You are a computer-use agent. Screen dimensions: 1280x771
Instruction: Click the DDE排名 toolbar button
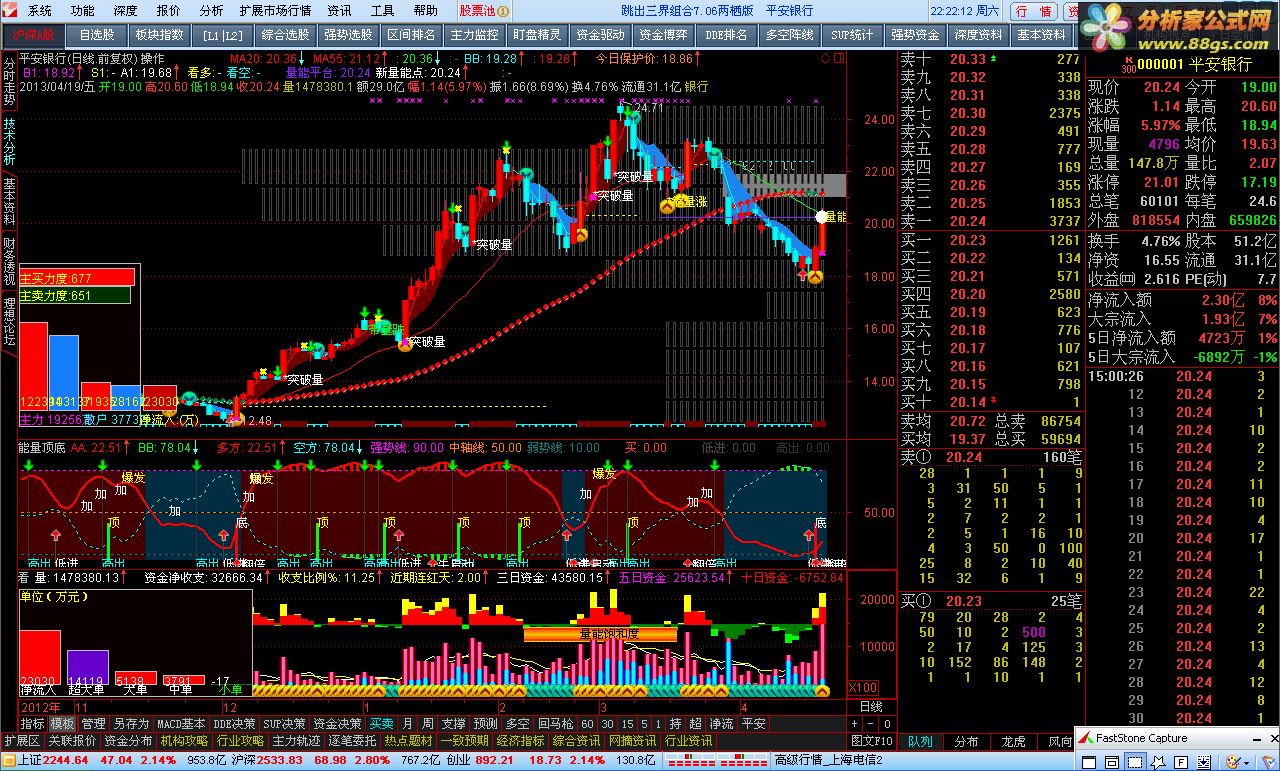[726, 34]
